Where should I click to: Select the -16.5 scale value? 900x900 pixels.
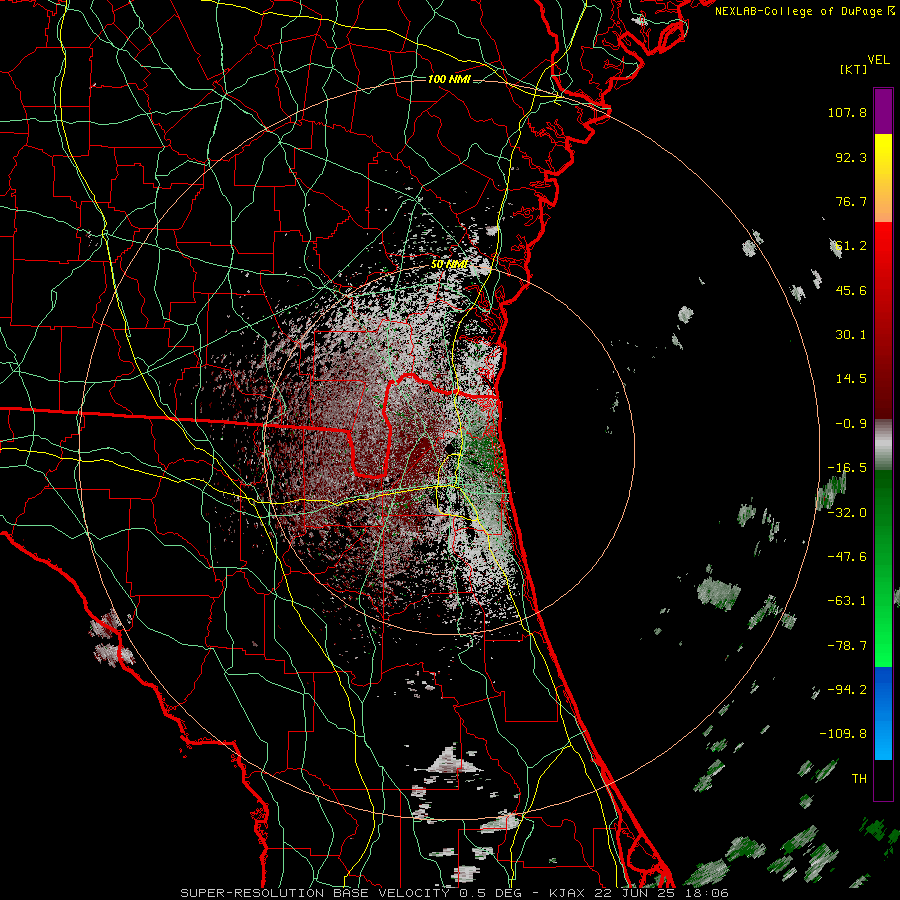coord(847,468)
